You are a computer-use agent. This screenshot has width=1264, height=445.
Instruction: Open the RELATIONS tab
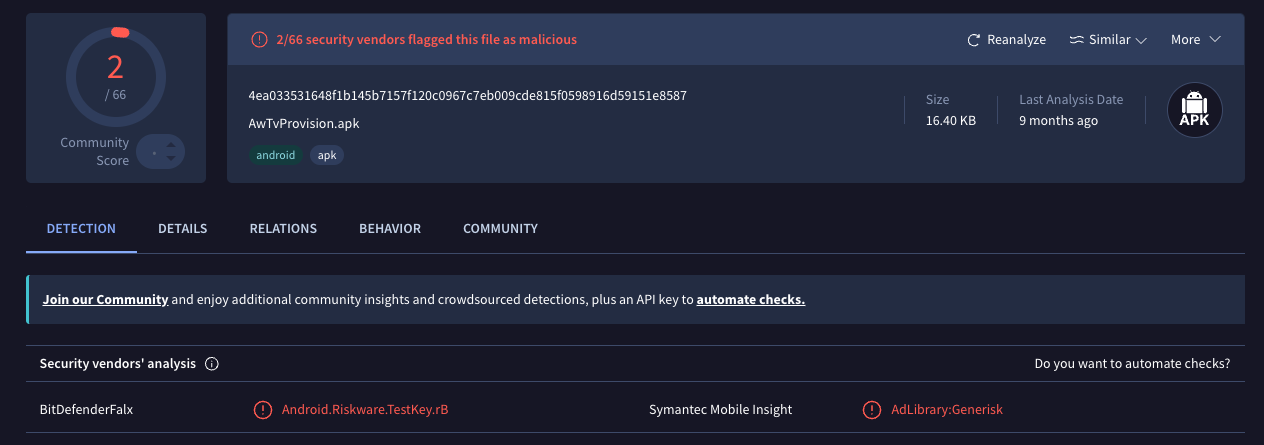(283, 229)
